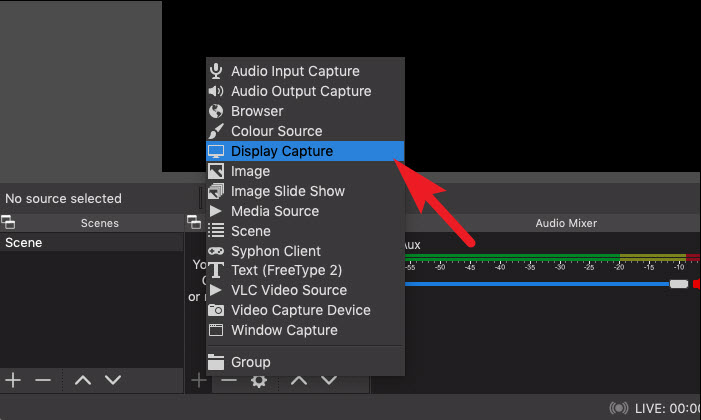Remove selected scene with minus button

coord(43,380)
